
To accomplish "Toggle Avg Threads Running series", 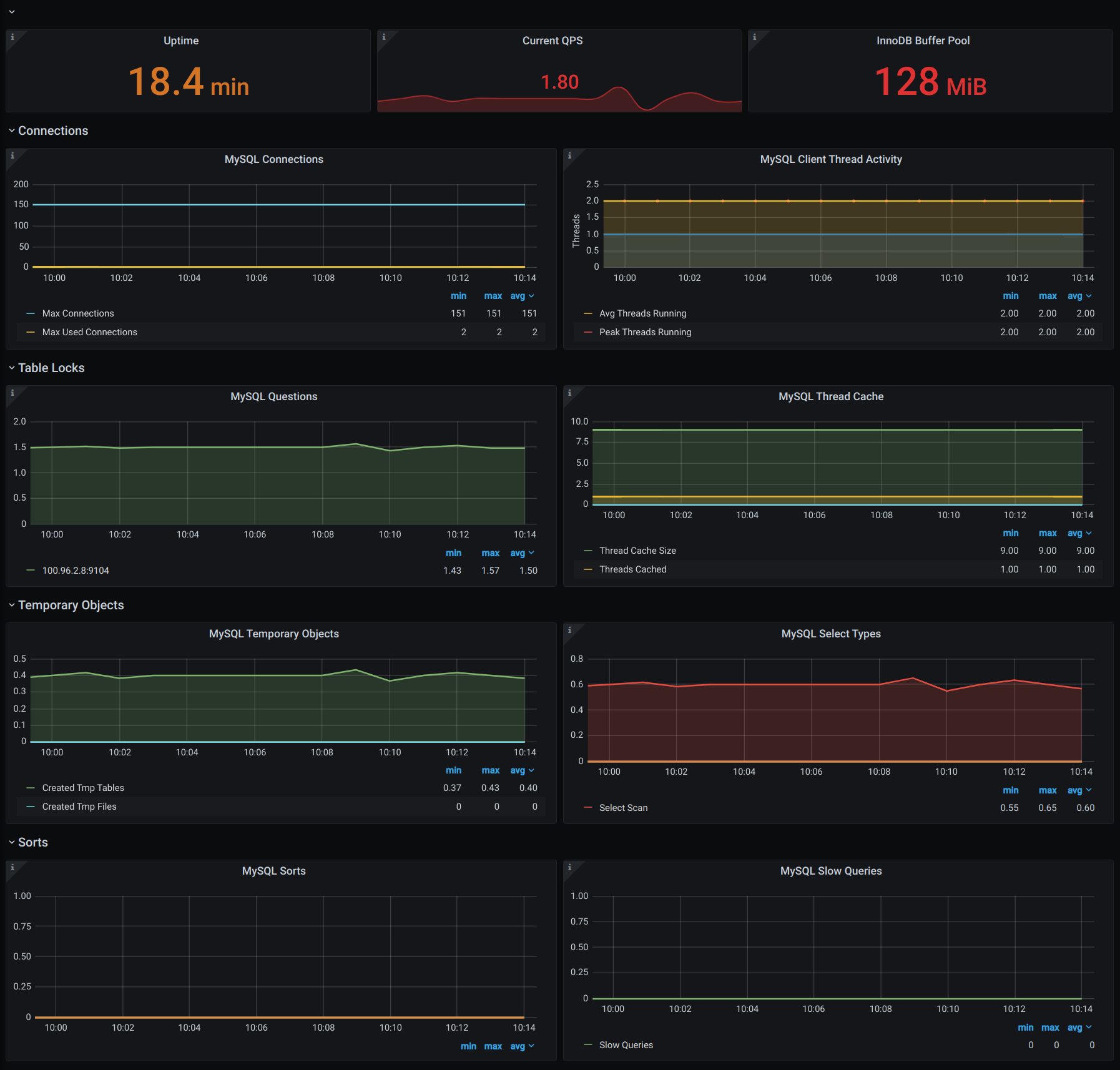I will point(643,313).
